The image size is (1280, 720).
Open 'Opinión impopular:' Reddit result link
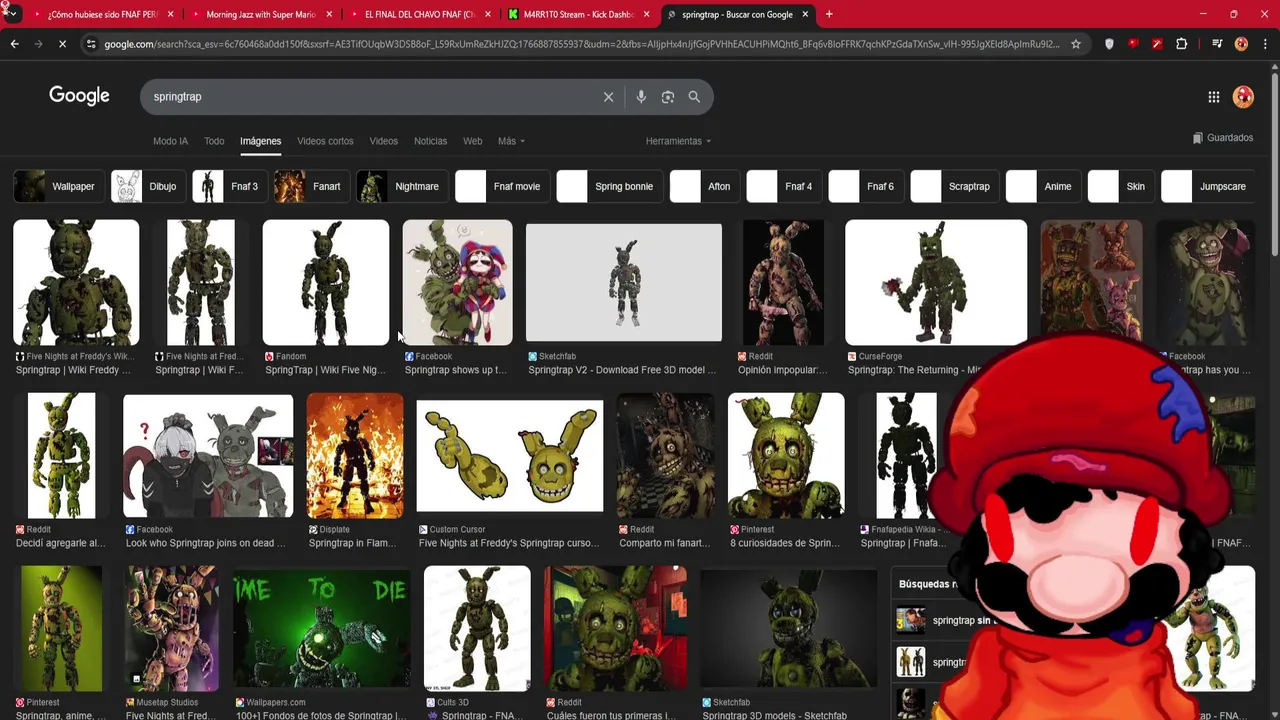point(782,370)
